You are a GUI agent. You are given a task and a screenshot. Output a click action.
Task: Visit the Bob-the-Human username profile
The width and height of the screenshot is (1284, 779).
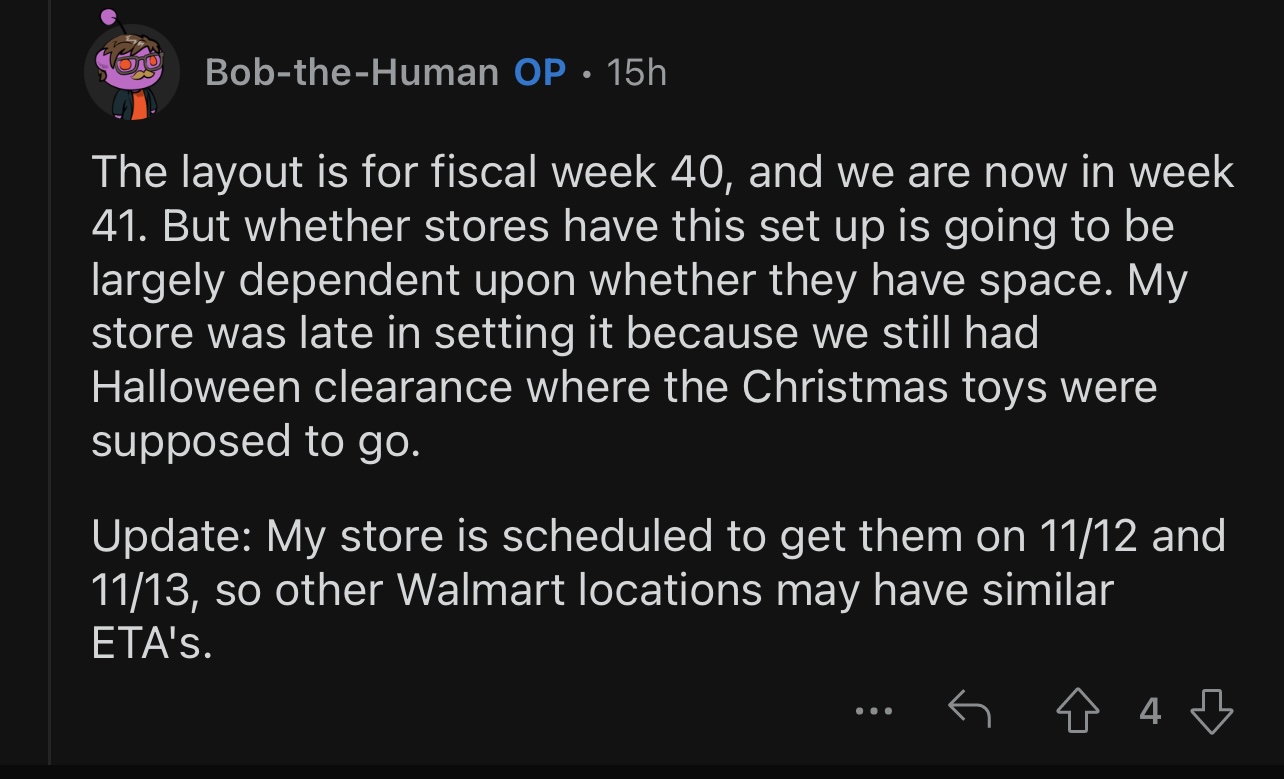[x=351, y=72]
